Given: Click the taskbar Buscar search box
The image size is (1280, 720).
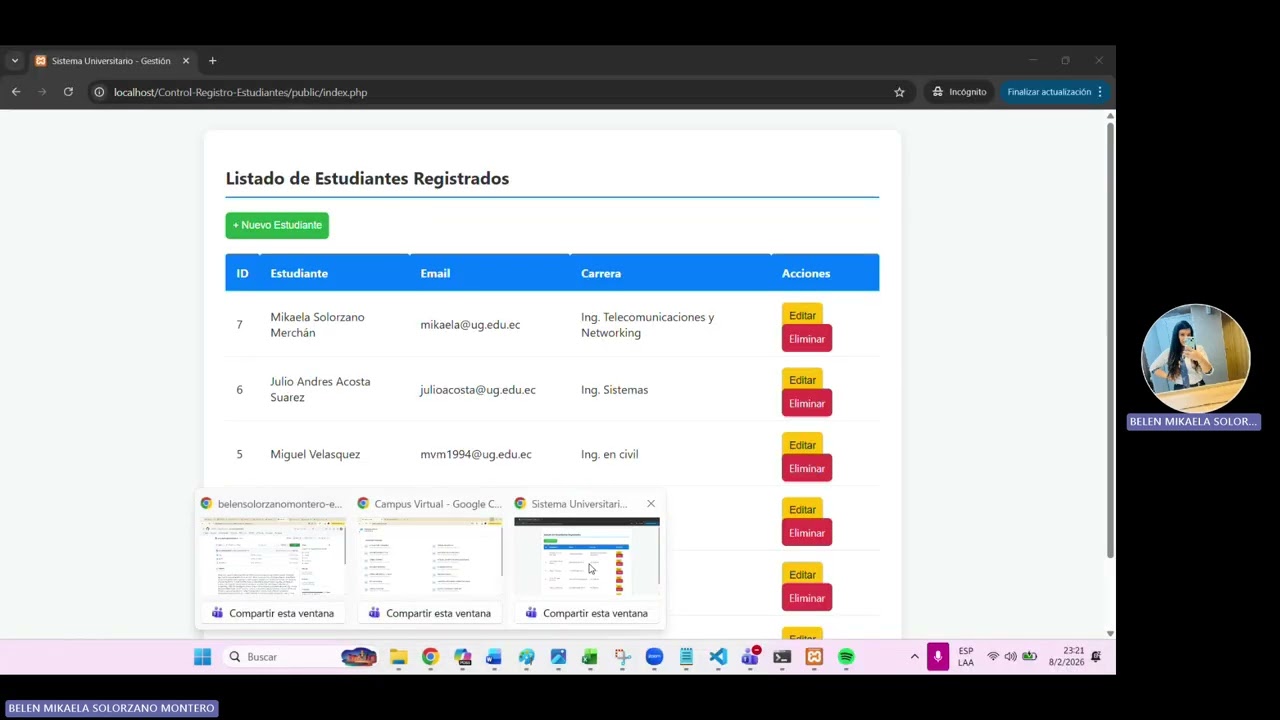Looking at the screenshot, I should pyautogui.click(x=300, y=657).
